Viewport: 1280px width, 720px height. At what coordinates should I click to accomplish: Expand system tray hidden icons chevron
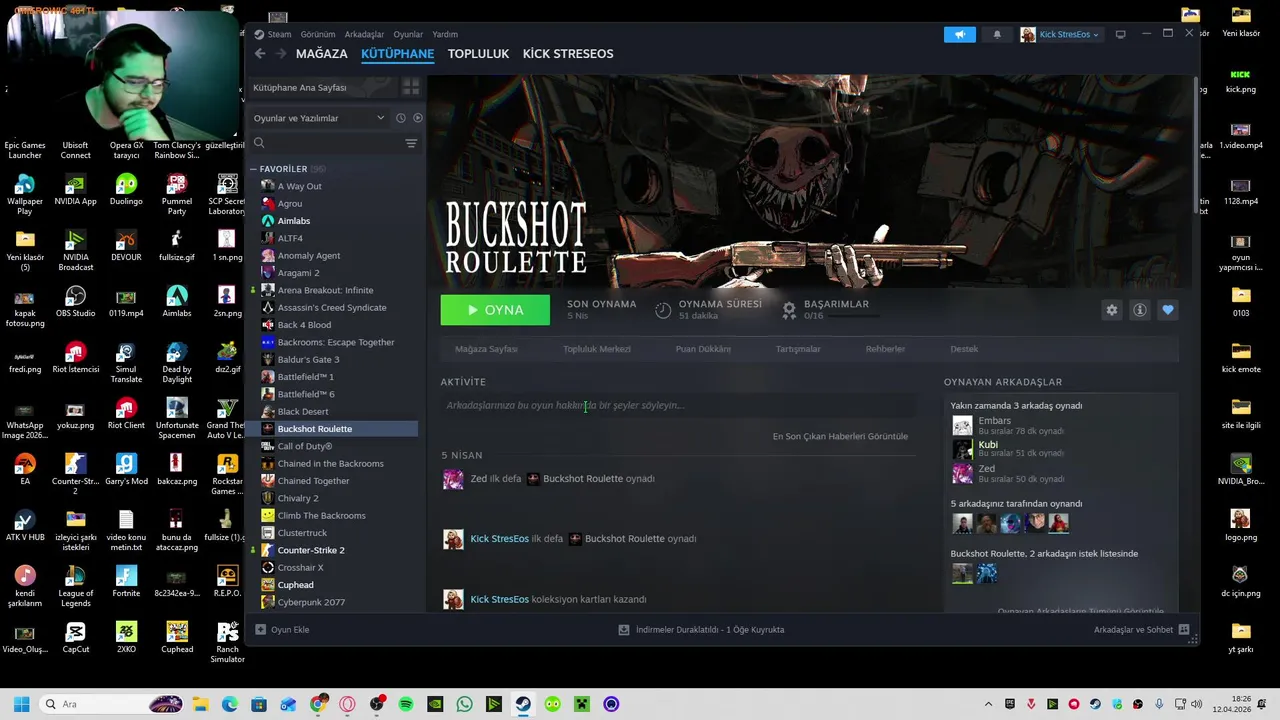click(987, 704)
